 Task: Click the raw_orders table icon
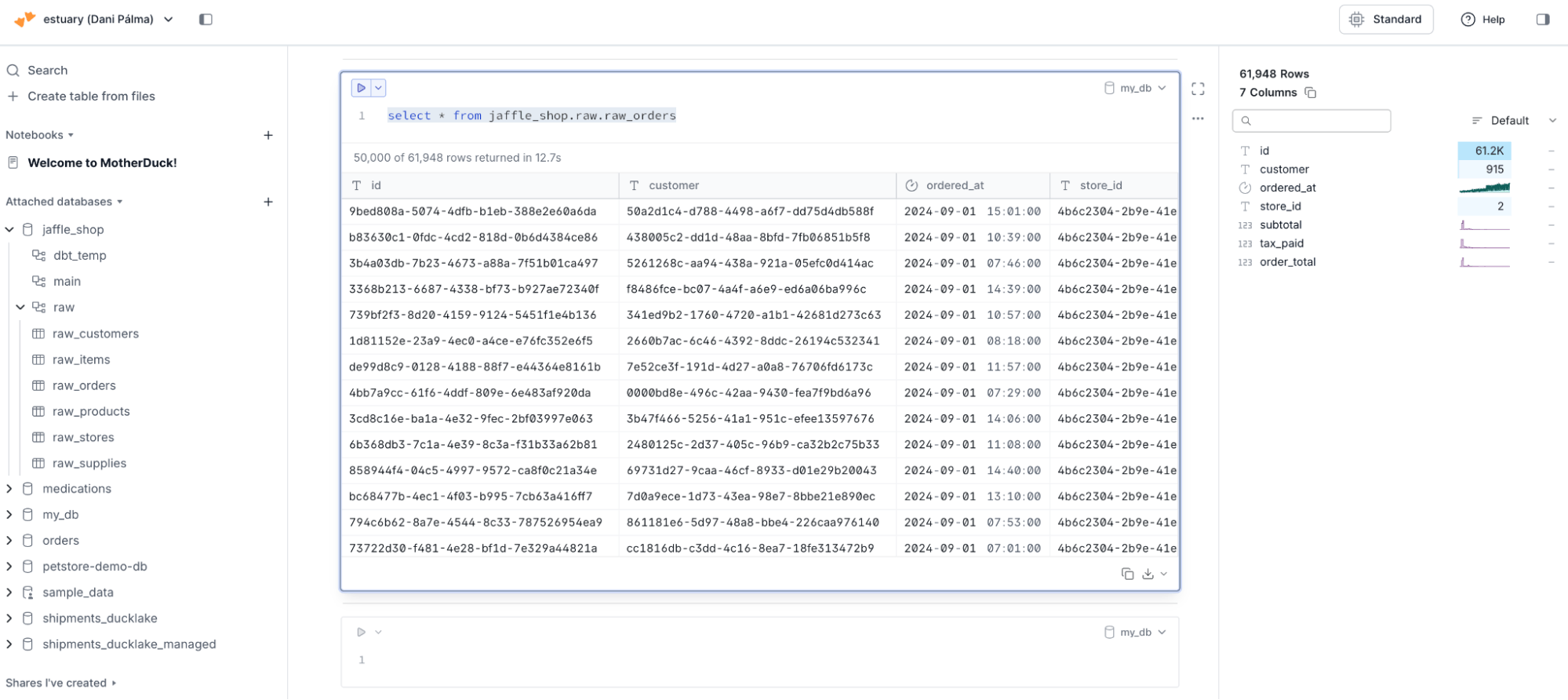pyautogui.click(x=38, y=385)
